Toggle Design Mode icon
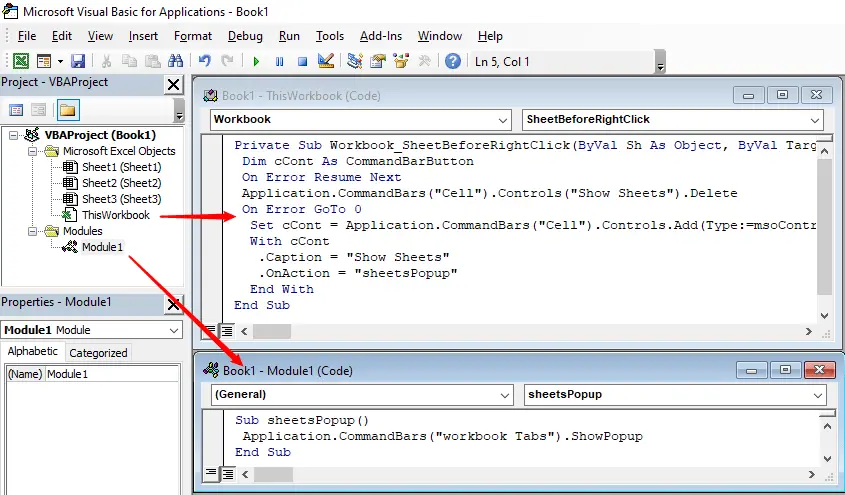The width and height of the screenshot is (845, 495). coord(325,61)
